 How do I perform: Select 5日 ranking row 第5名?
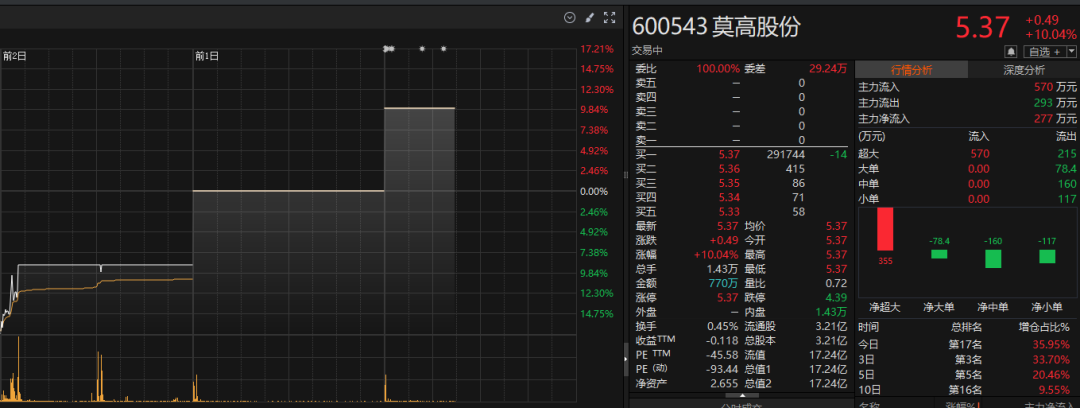[x=967, y=374]
